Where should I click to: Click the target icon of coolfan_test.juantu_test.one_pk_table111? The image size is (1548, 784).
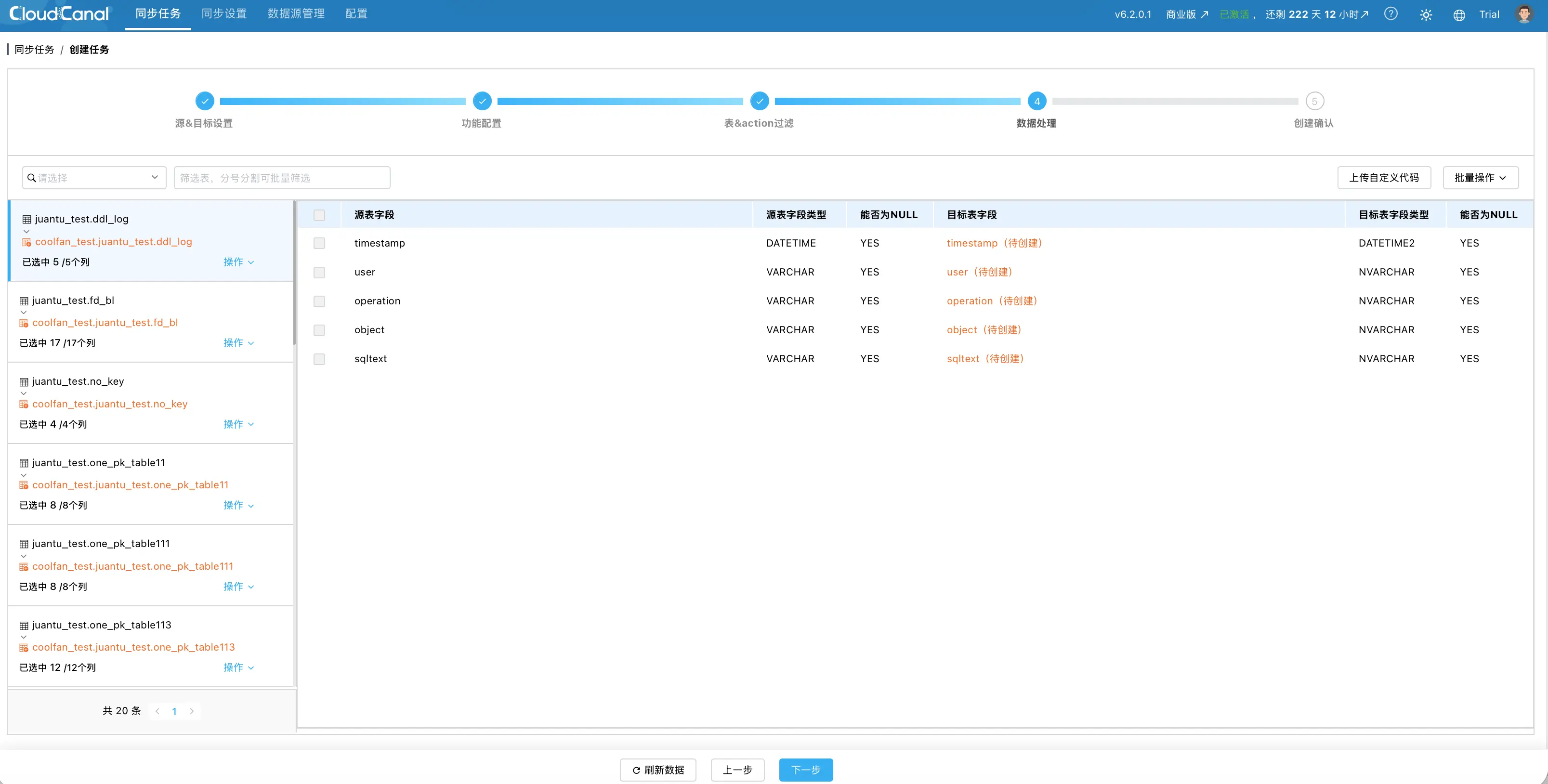(x=24, y=566)
